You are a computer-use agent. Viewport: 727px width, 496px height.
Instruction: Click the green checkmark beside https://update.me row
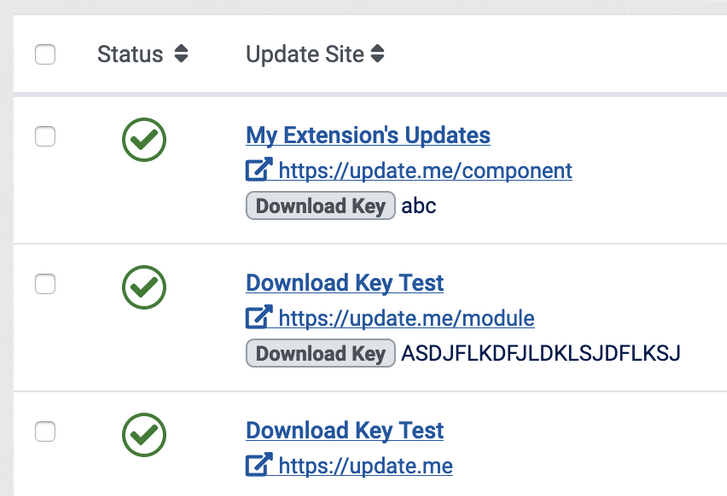click(x=144, y=435)
